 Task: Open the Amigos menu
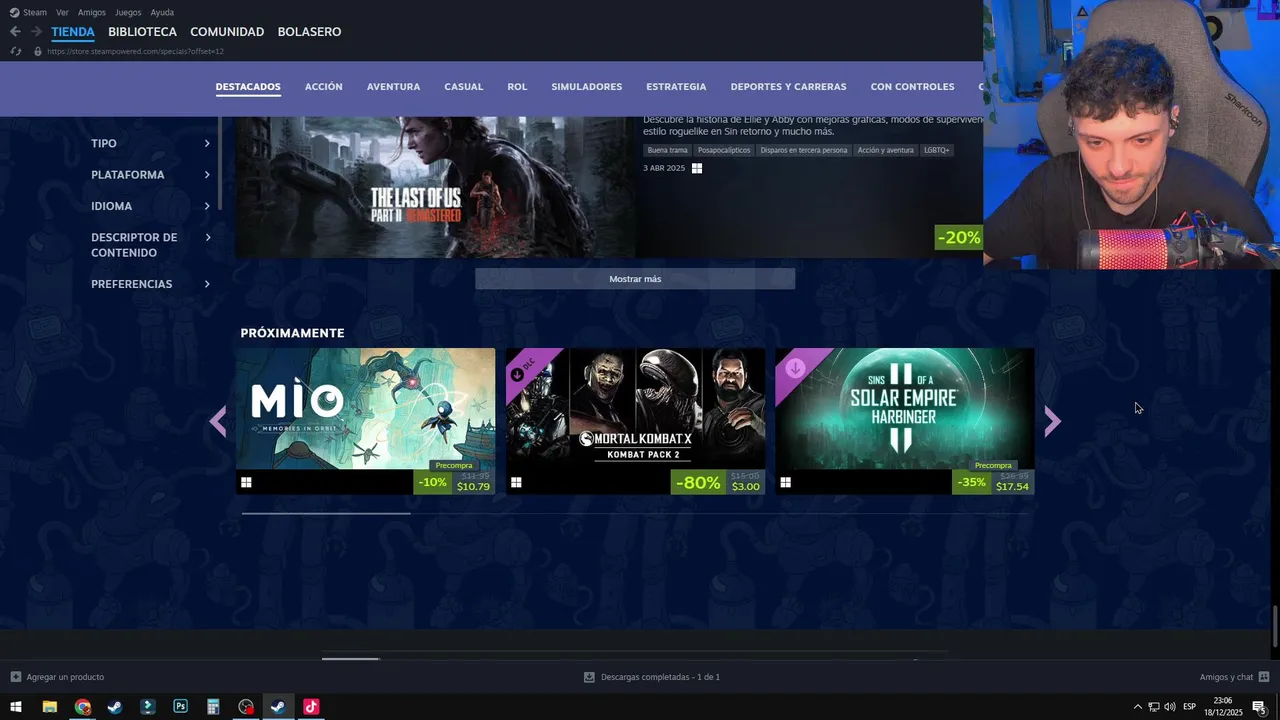(92, 12)
